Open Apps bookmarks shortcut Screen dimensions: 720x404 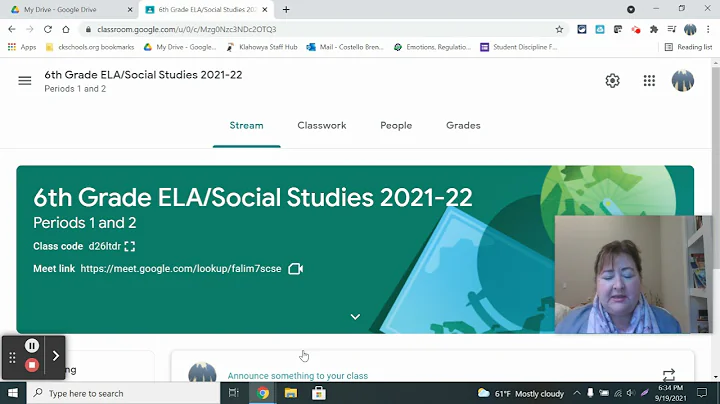click(x=22, y=47)
